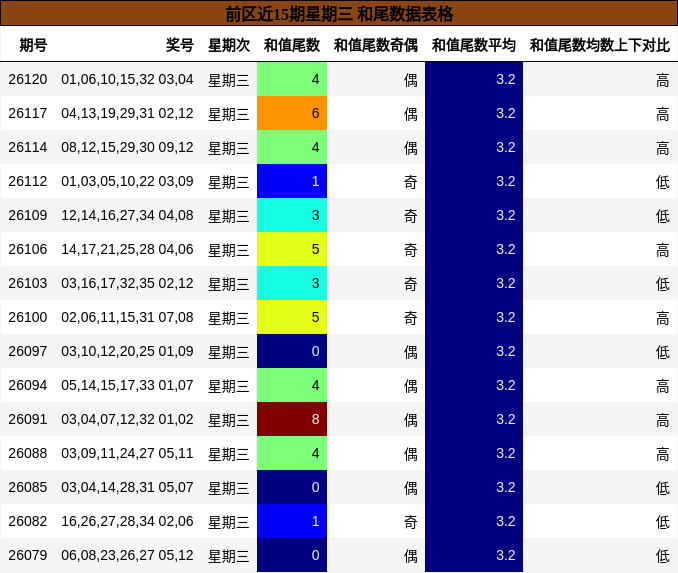Click issue number 26091
This screenshot has height=573, width=678.
click(28, 419)
